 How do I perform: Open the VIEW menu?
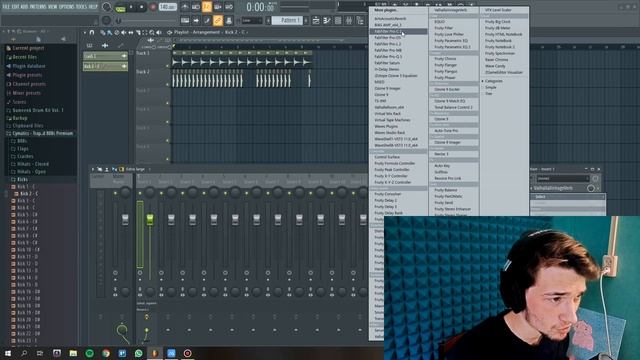tap(53, 7)
